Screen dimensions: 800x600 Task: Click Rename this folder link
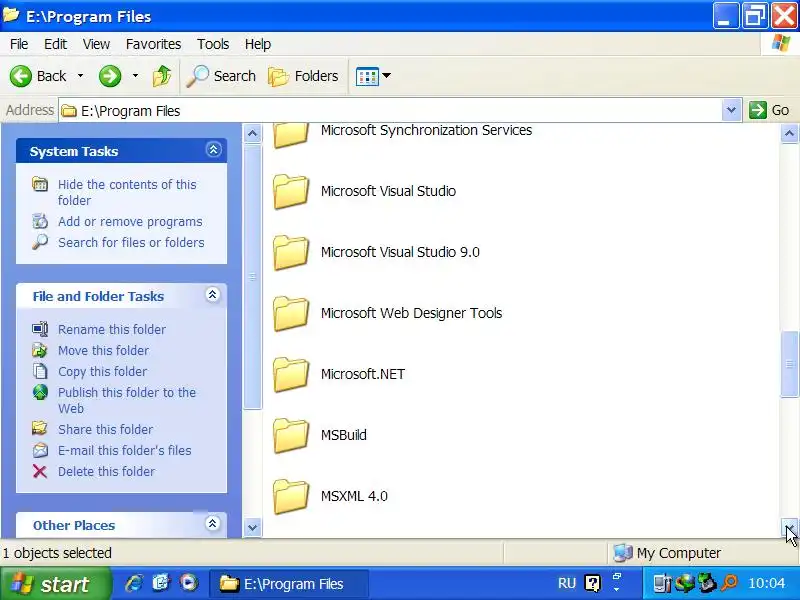(112, 330)
